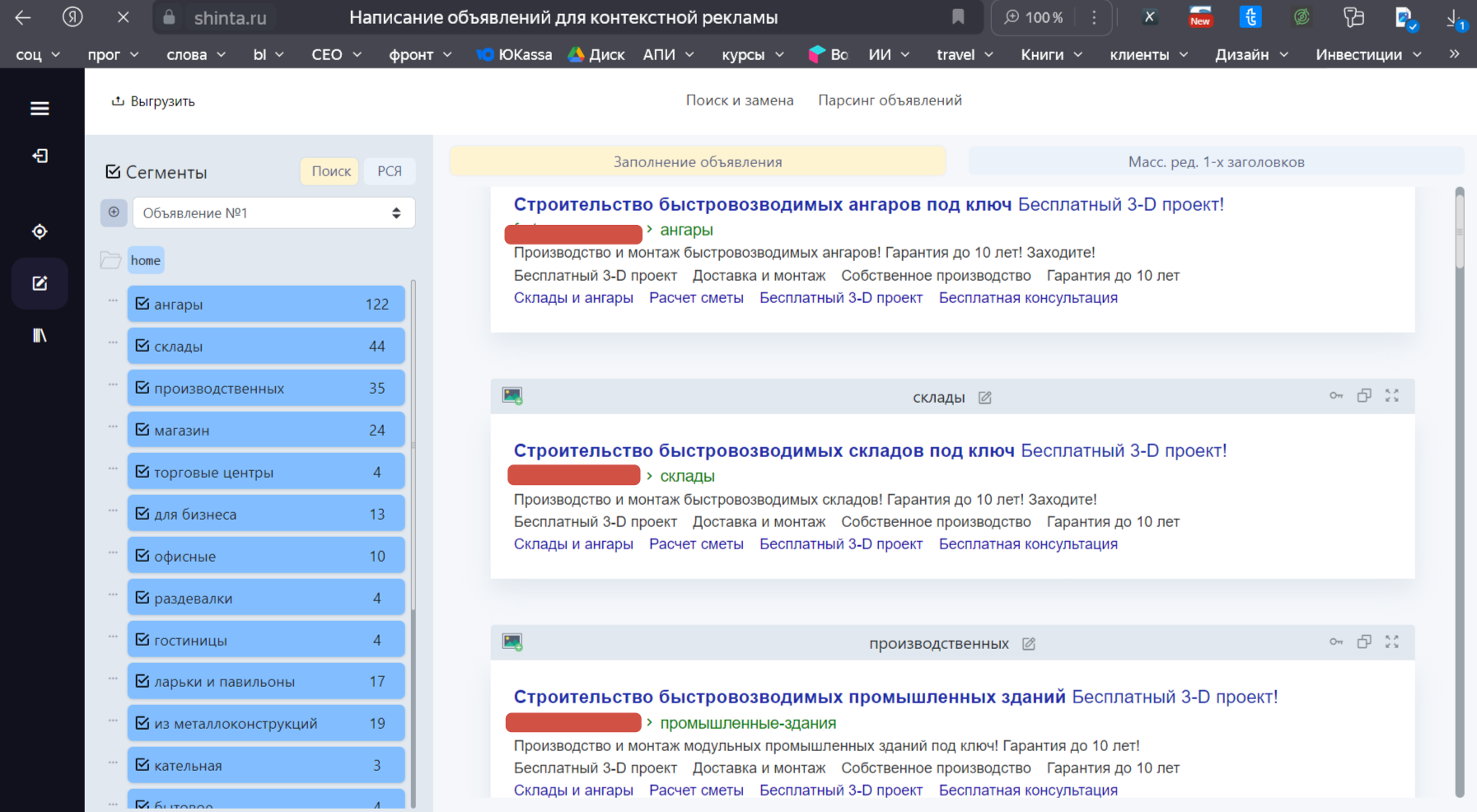Expand the соц bookmarks folder
The width and height of the screenshot is (1477, 812).
[x=38, y=54]
